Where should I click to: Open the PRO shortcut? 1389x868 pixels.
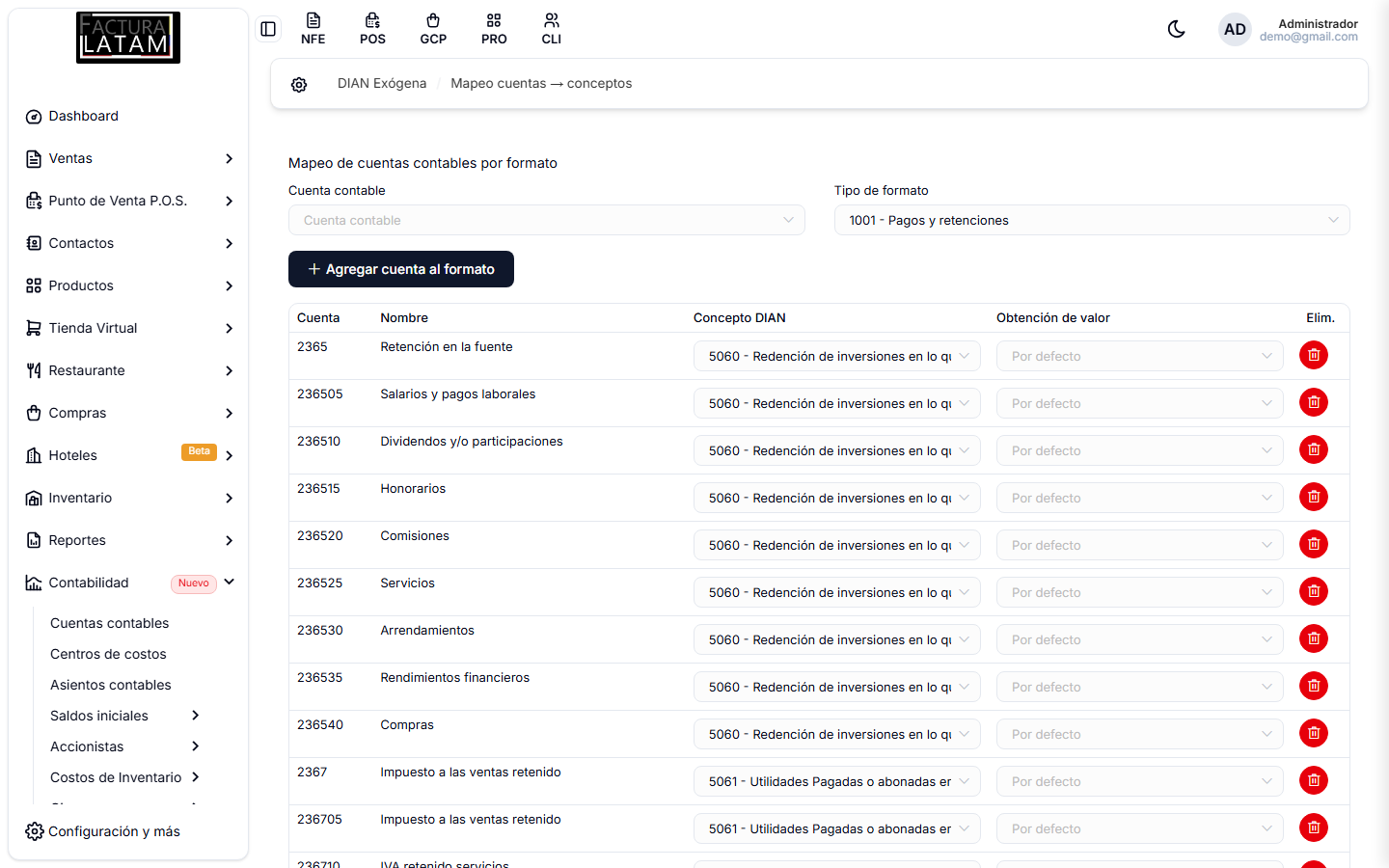[494, 29]
